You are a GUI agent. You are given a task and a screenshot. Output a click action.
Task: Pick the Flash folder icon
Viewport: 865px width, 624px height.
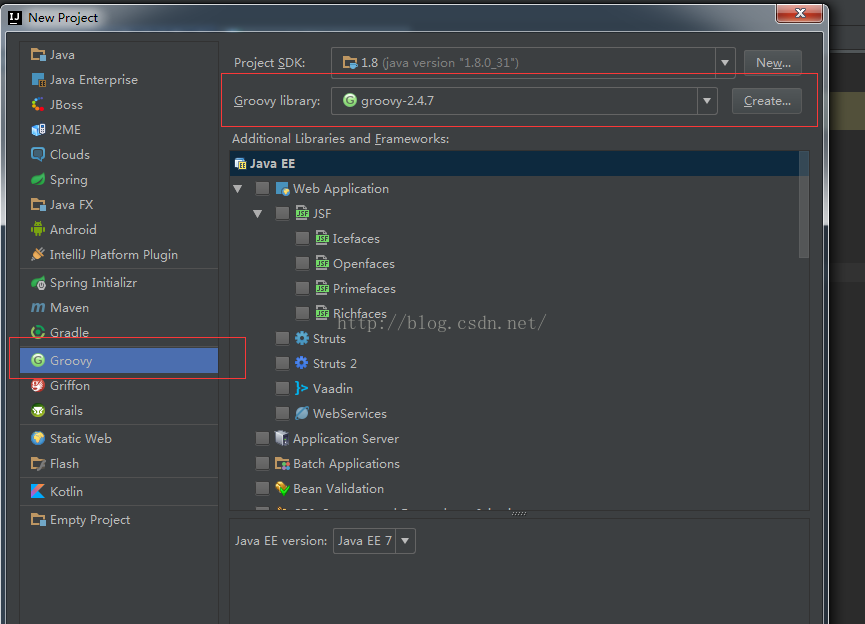[x=38, y=463]
